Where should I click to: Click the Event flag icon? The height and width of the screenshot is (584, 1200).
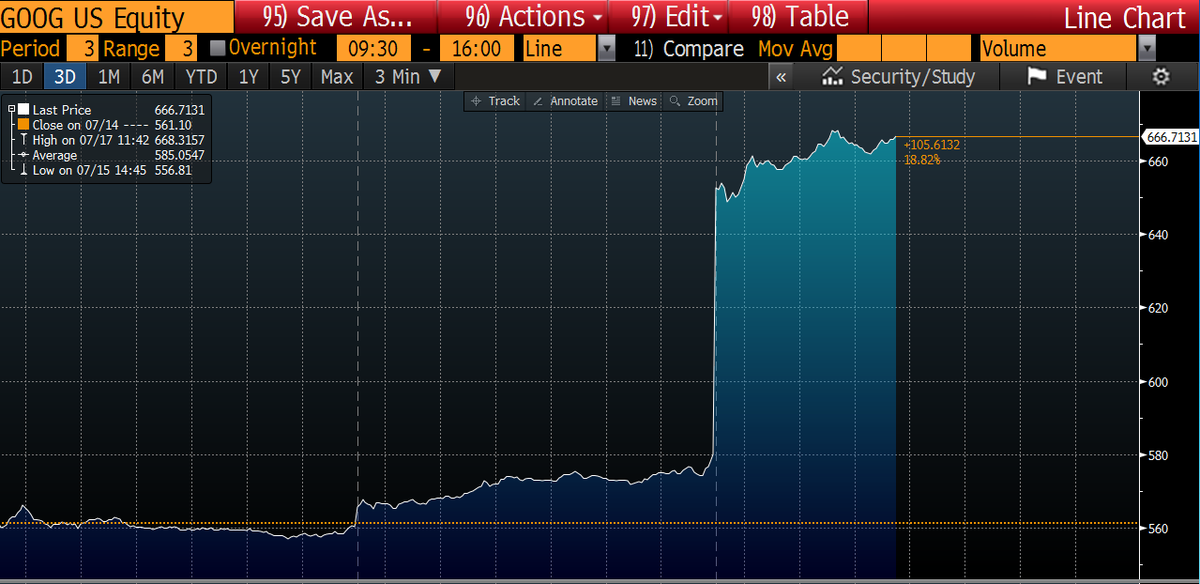click(1036, 77)
